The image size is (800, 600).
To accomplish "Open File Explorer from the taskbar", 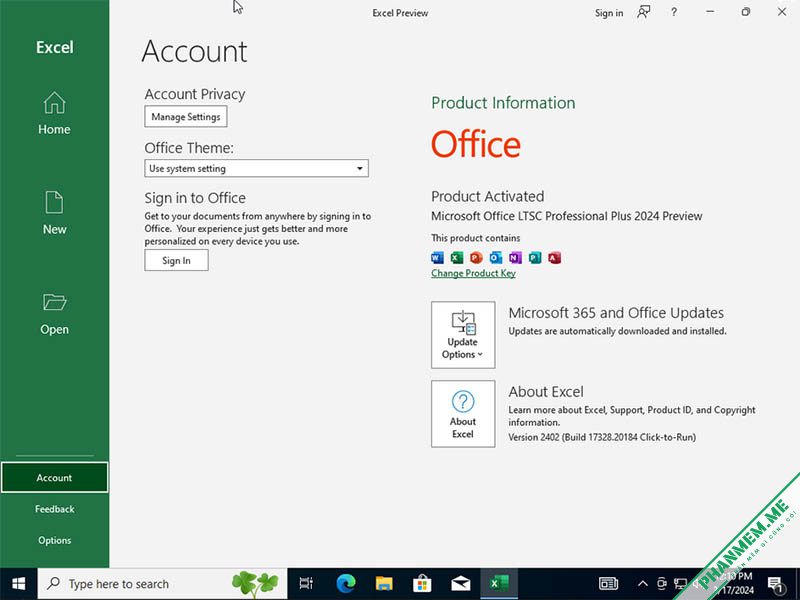I will [384, 584].
